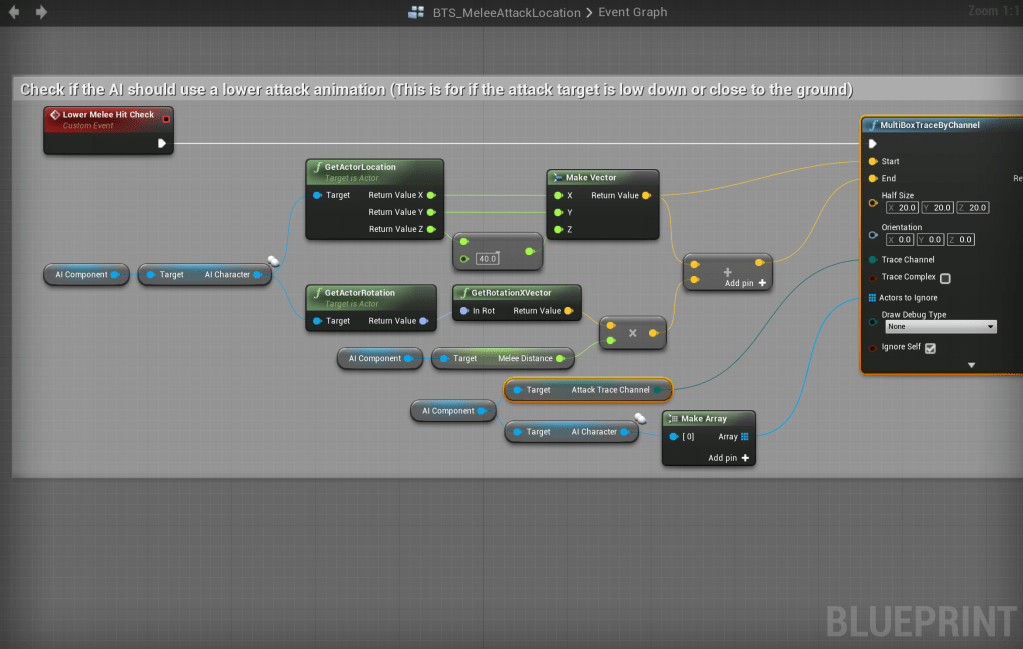
Task: Enable the Trace Complex checkbox
Action: pyautogui.click(x=945, y=279)
